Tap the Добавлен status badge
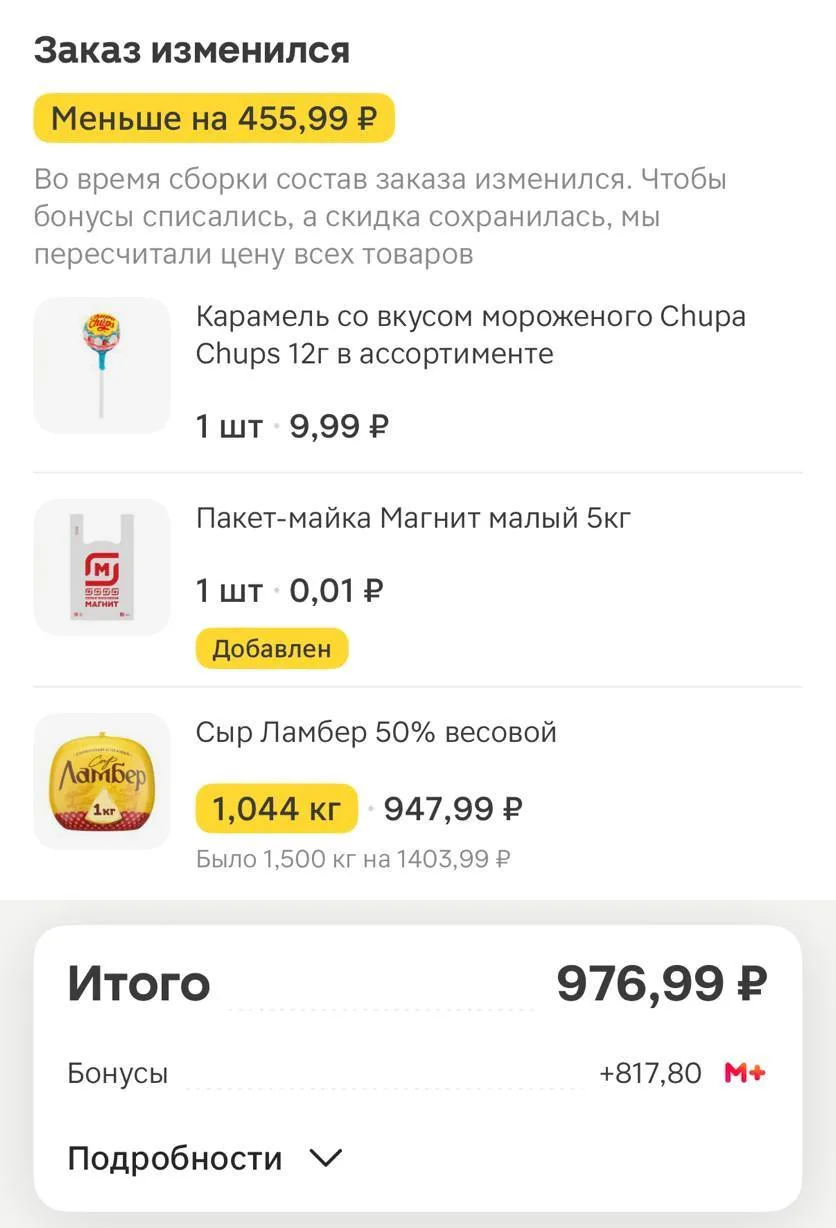This screenshot has width=836, height=1228. click(271, 648)
